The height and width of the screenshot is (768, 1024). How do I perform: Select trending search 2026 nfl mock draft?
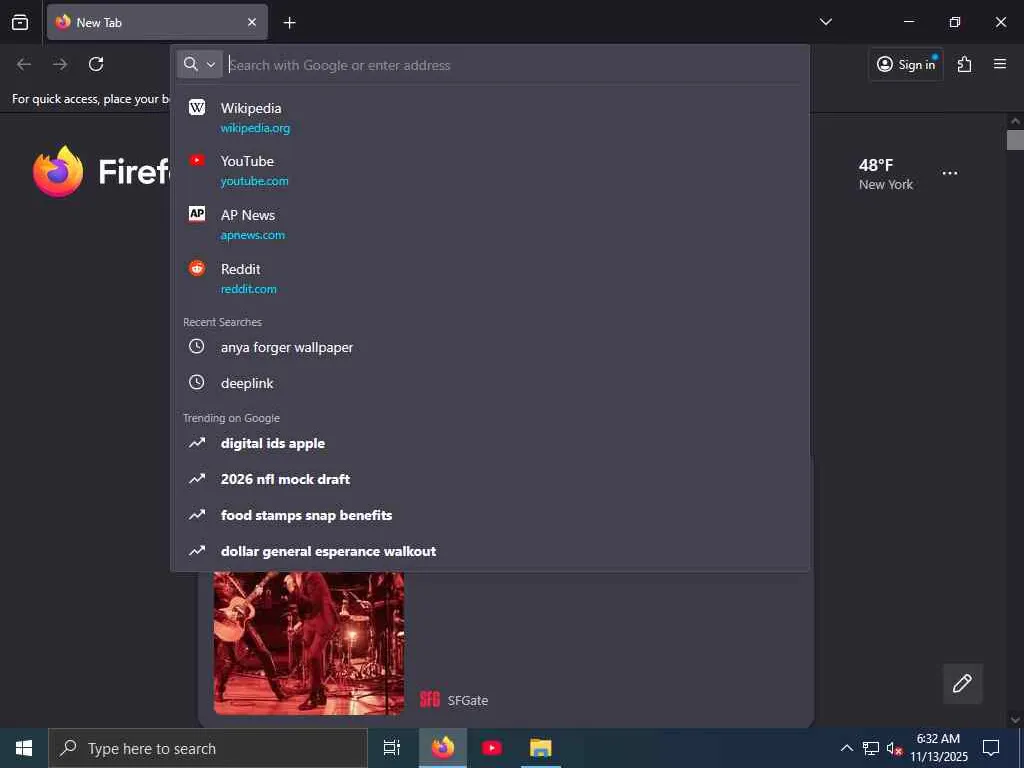(490, 479)
